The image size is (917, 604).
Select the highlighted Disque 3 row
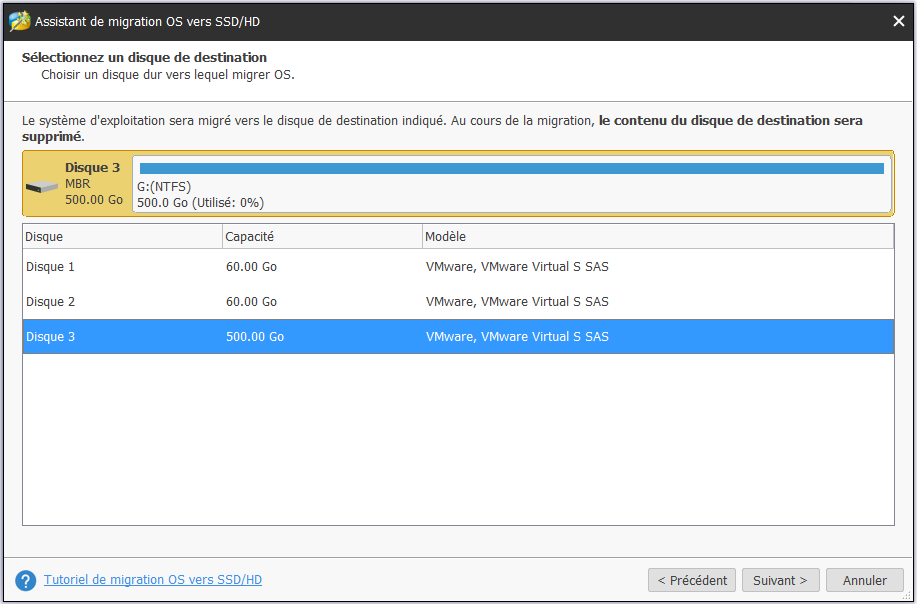50,337
